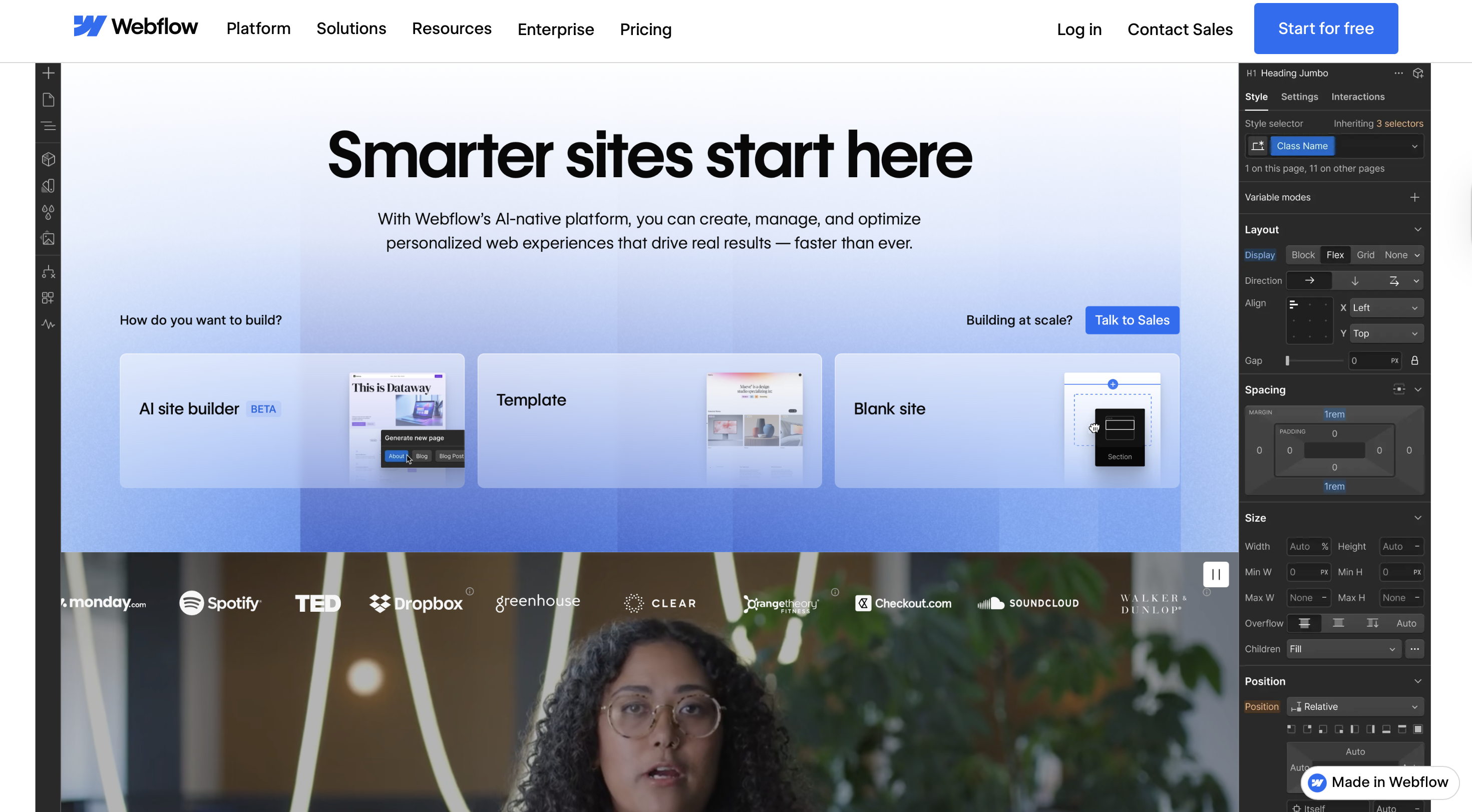The image size is (1472, 812).
Task: Open the Align X Left dropdown
Action: (1386, 307)
